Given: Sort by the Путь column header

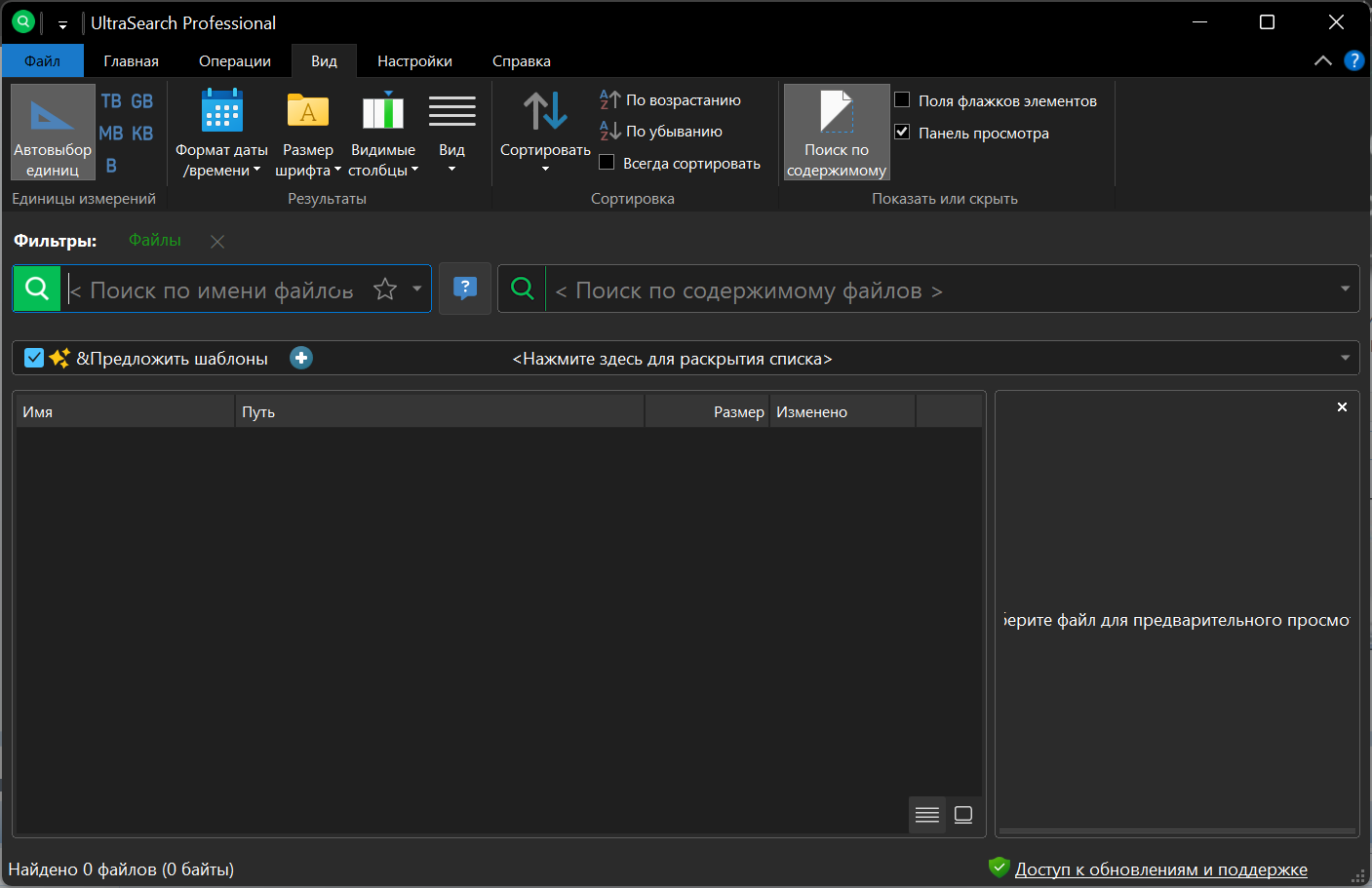Looking at the screenshot, I should click(x=440, y=411).
